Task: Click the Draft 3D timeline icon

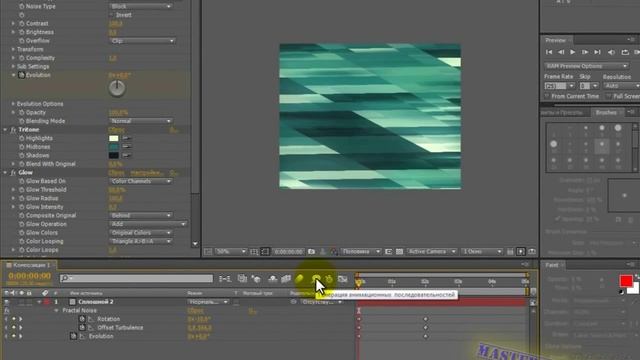Action: 256,279
